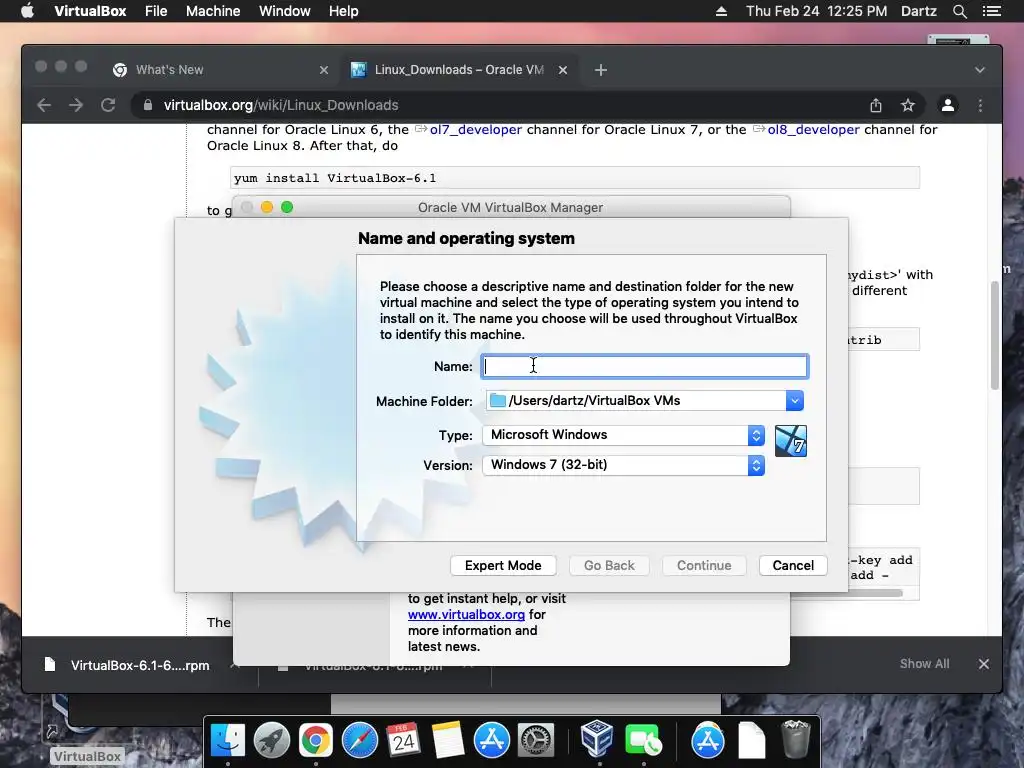Reload the page with refresh icon
Viewport: 1024px width, 768px height.
tap(108, 105)
